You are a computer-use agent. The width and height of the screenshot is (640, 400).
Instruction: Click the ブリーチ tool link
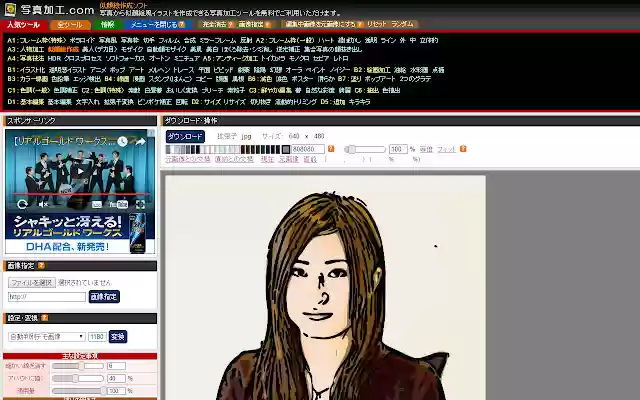click(212, 90)
